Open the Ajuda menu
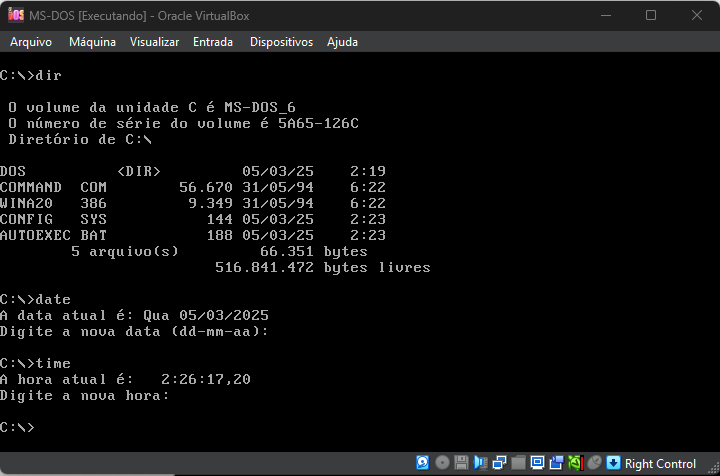720x476 pixels. point(342,42)
